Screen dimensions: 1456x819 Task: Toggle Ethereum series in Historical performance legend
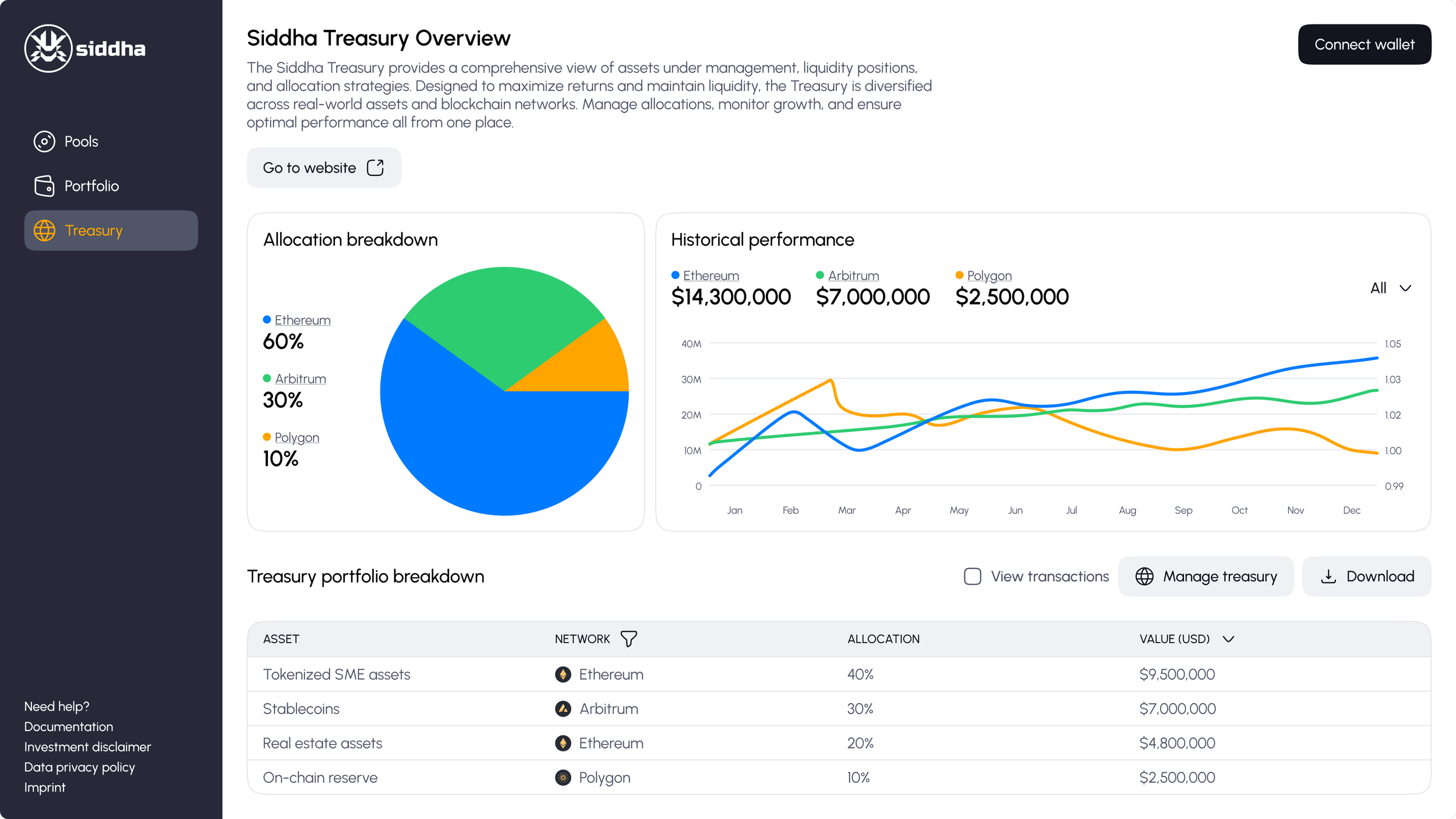(711, 276)
